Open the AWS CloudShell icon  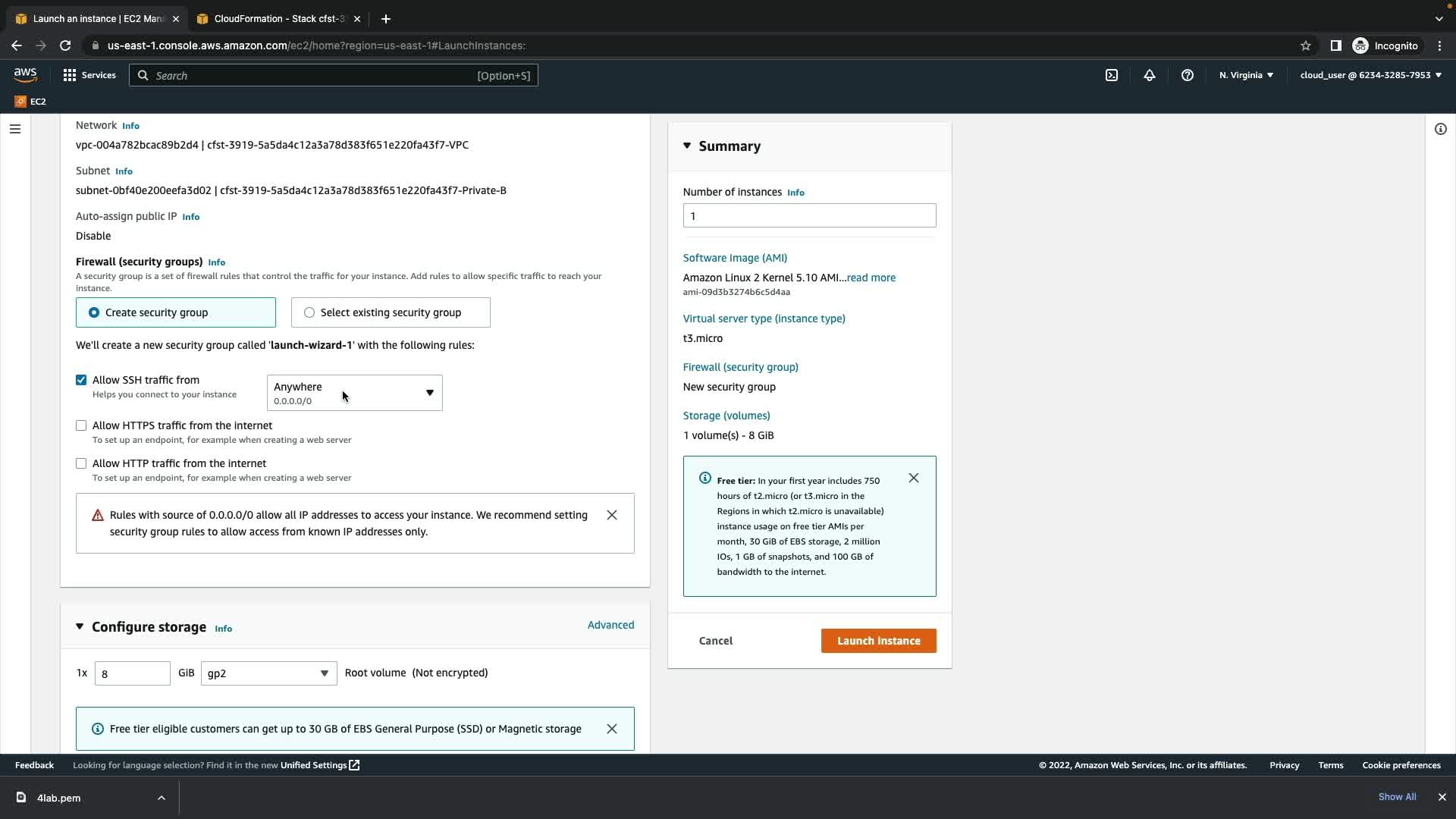point(1112,75)
